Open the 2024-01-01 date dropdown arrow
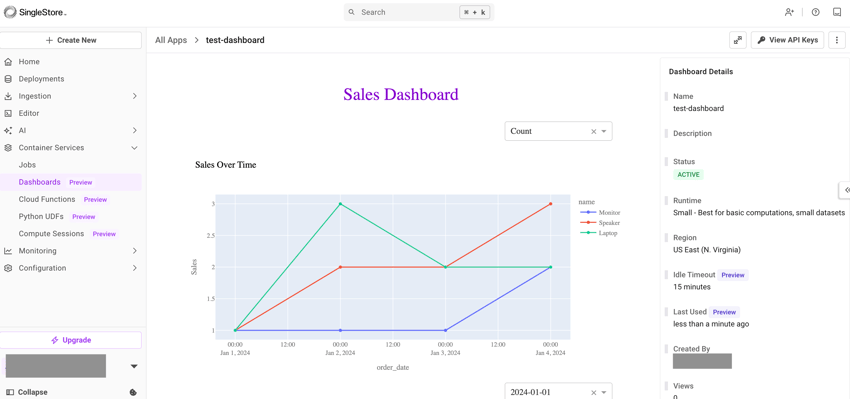 tap(604, 392)
